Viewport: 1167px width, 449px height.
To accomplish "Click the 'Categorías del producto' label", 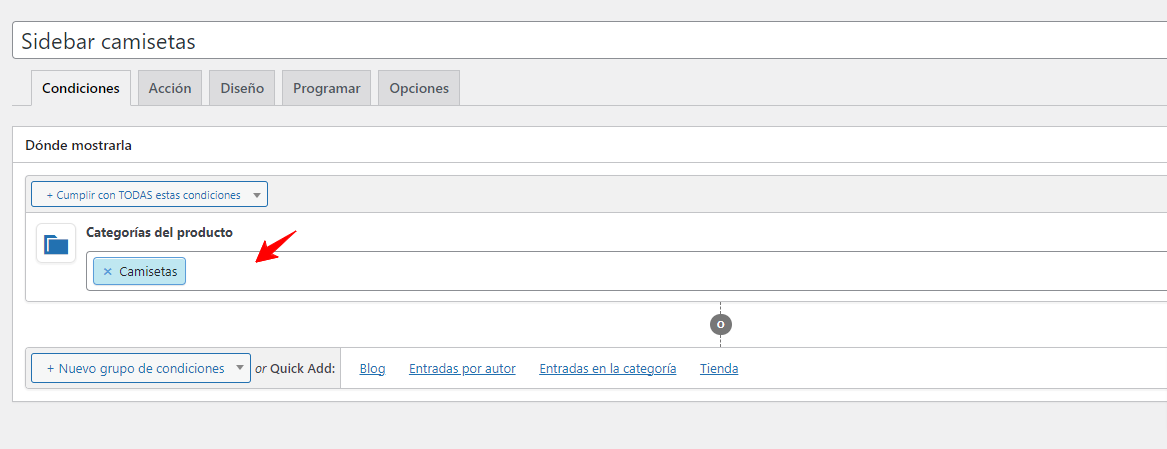I will [x=159, y=232].
